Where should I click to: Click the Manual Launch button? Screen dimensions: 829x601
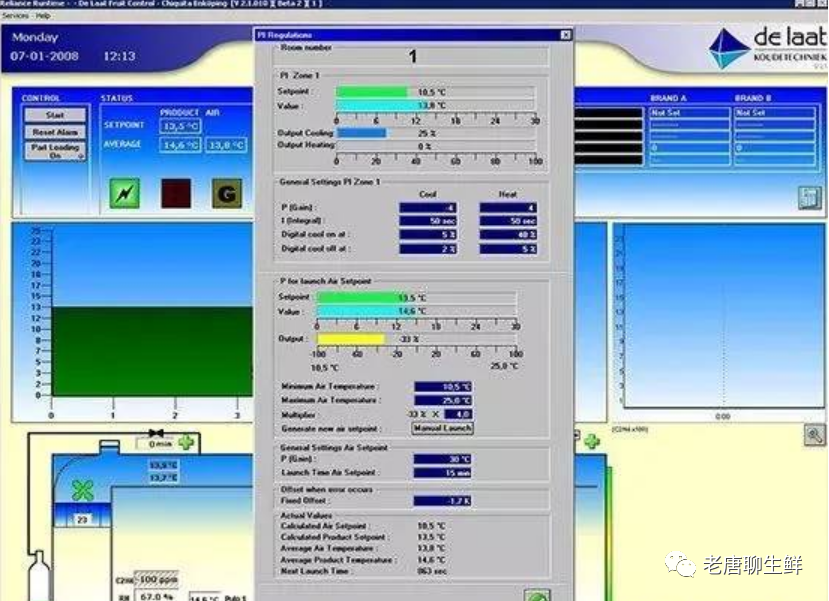click(x=443, y=428)
